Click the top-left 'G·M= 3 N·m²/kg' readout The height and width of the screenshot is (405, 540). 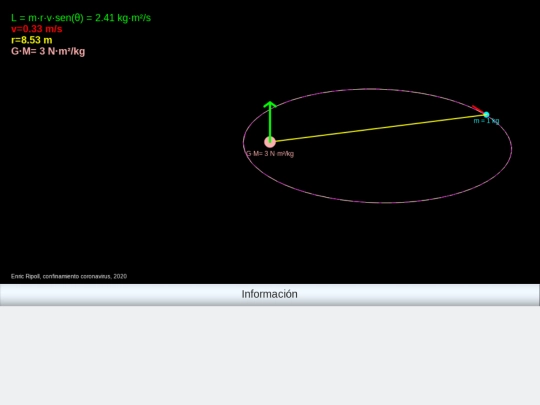pos(48,51)
